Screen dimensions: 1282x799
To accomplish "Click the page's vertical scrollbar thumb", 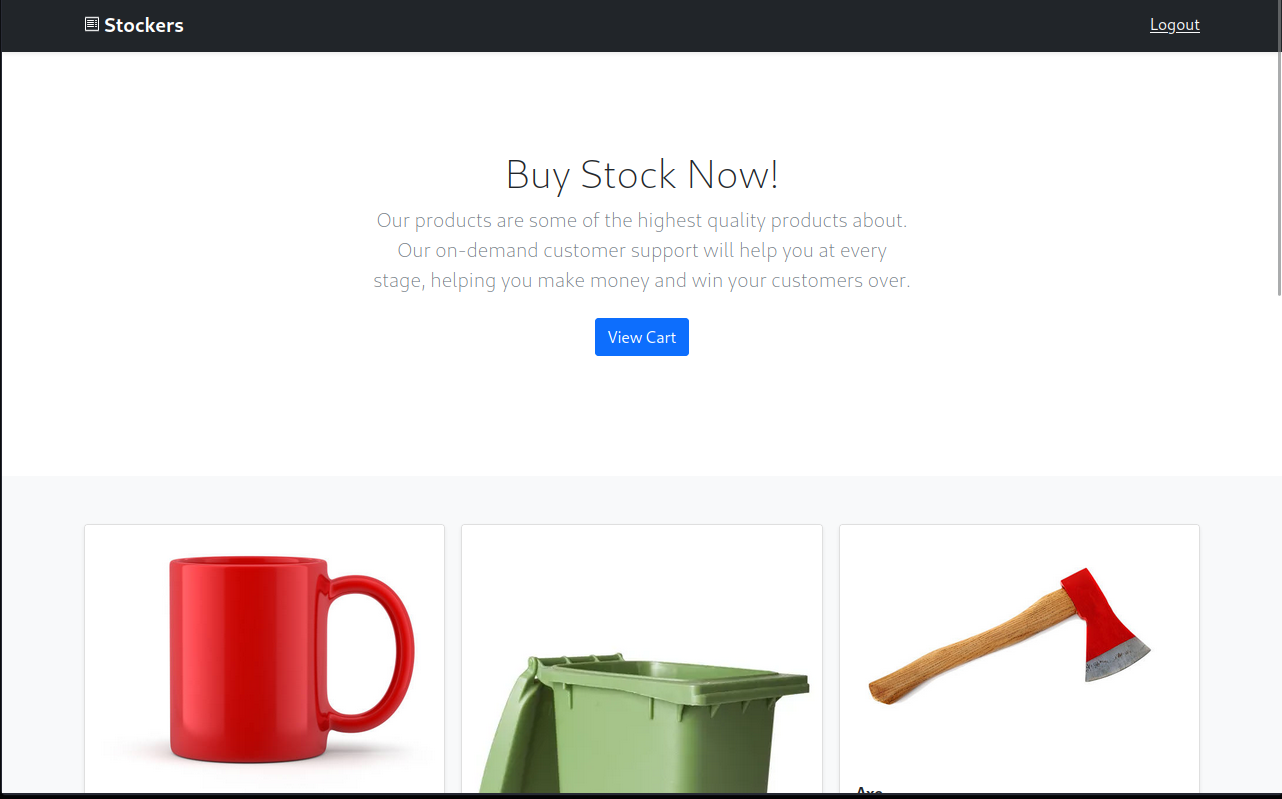I will (x=1278, y=148).
